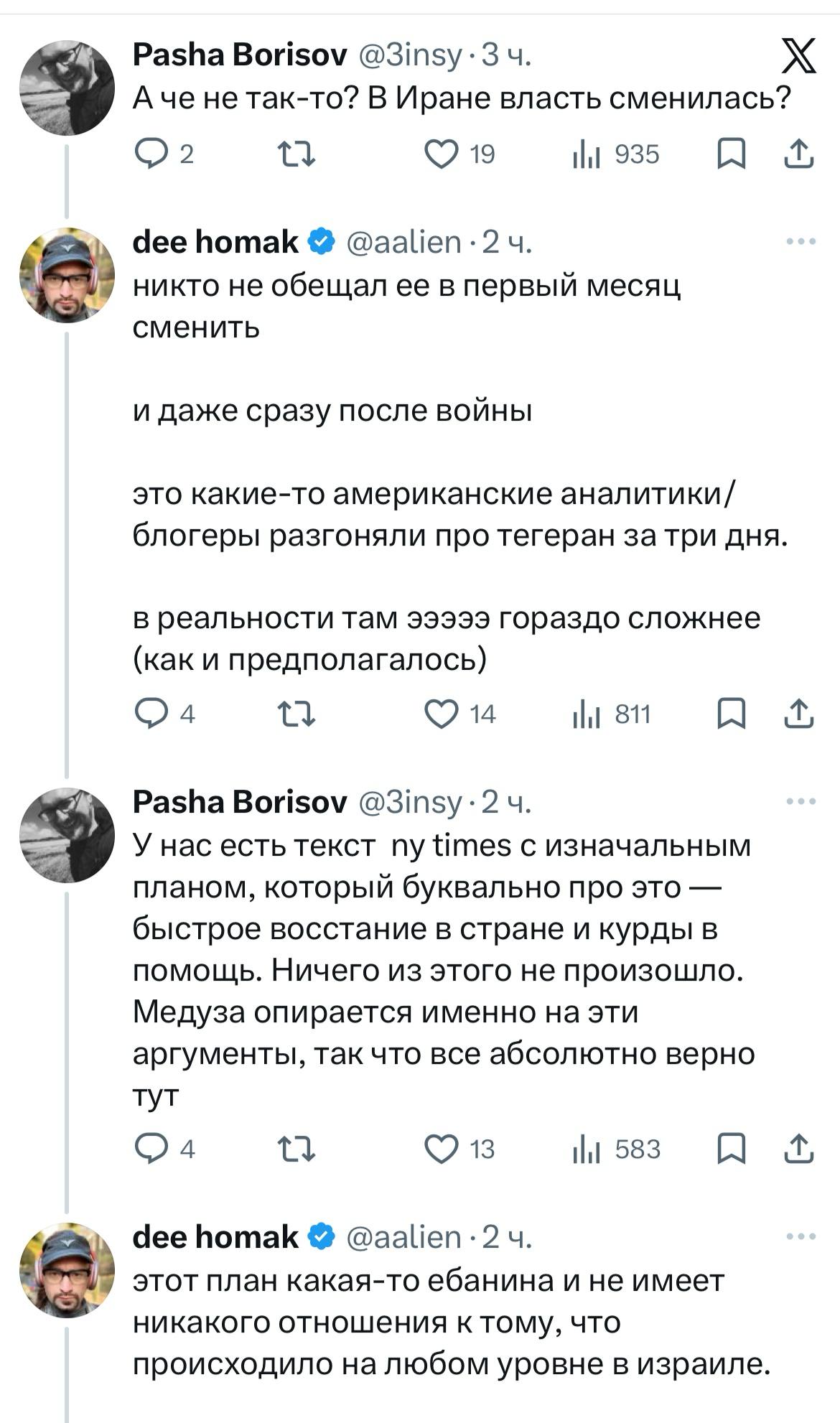Like the tweet with 19 likes
The image size is (840, 1423).
441,154
